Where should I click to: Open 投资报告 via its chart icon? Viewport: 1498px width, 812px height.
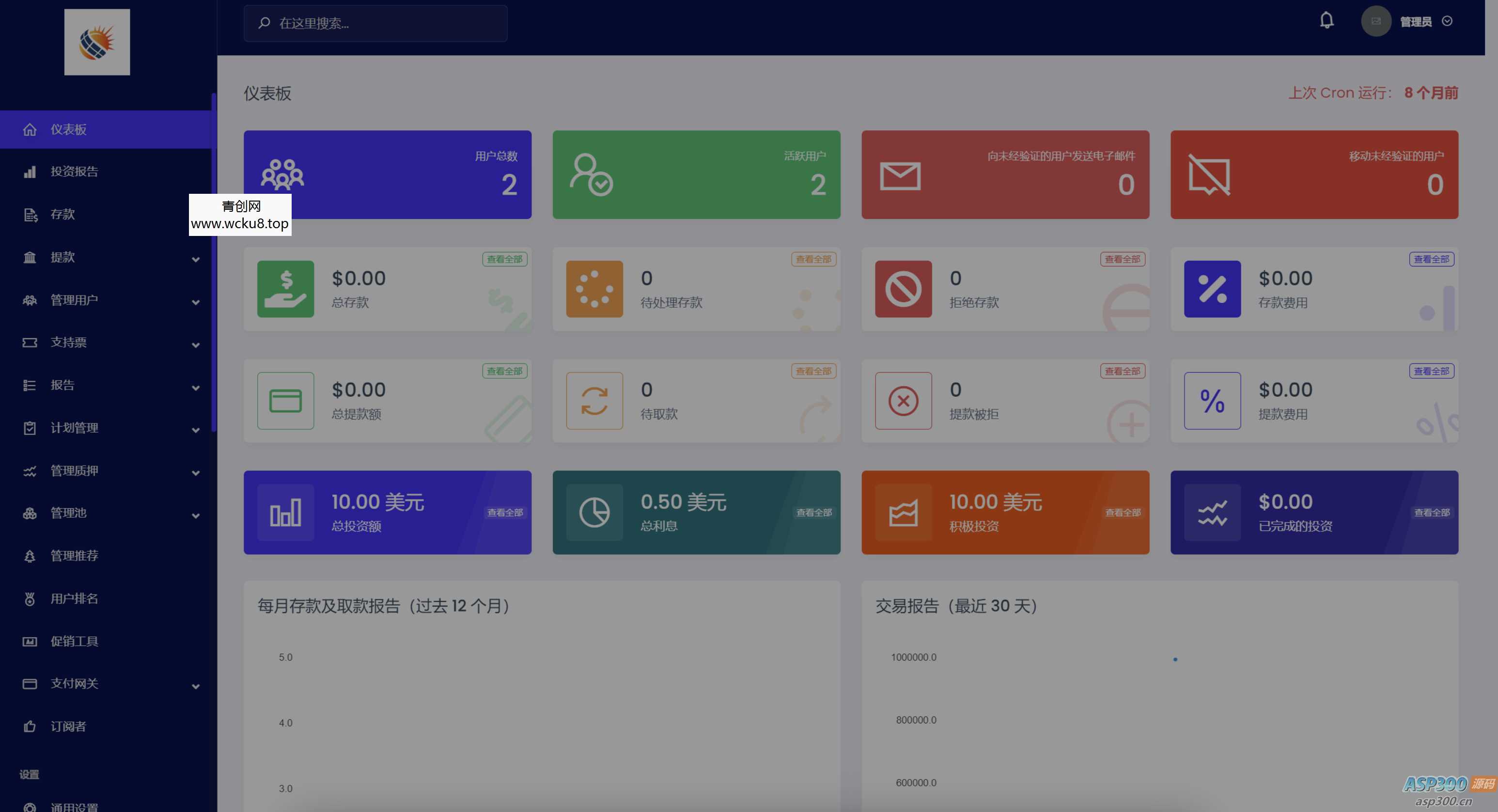[x=30, y=172]
